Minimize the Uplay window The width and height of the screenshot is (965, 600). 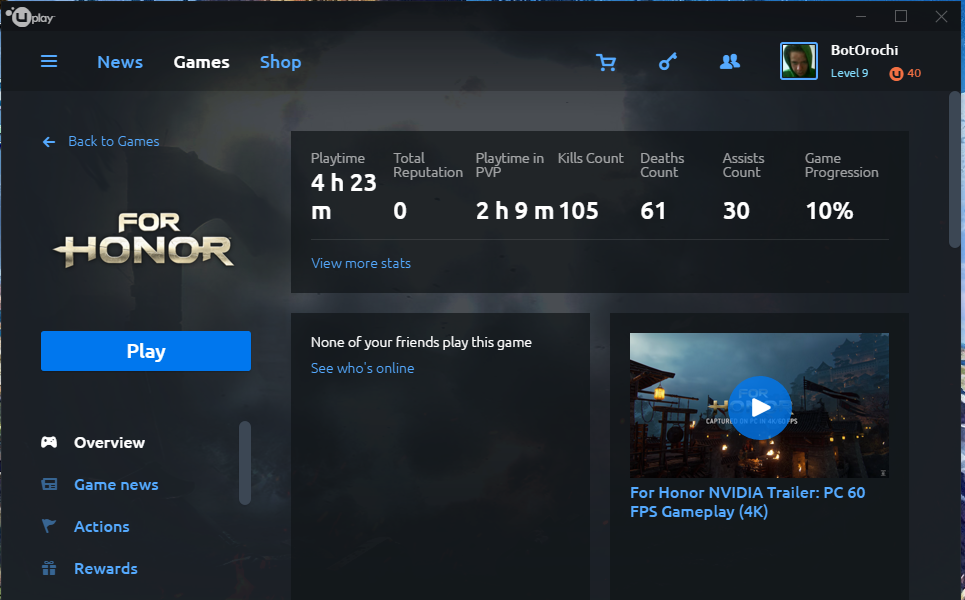click(x=861, y=17)
